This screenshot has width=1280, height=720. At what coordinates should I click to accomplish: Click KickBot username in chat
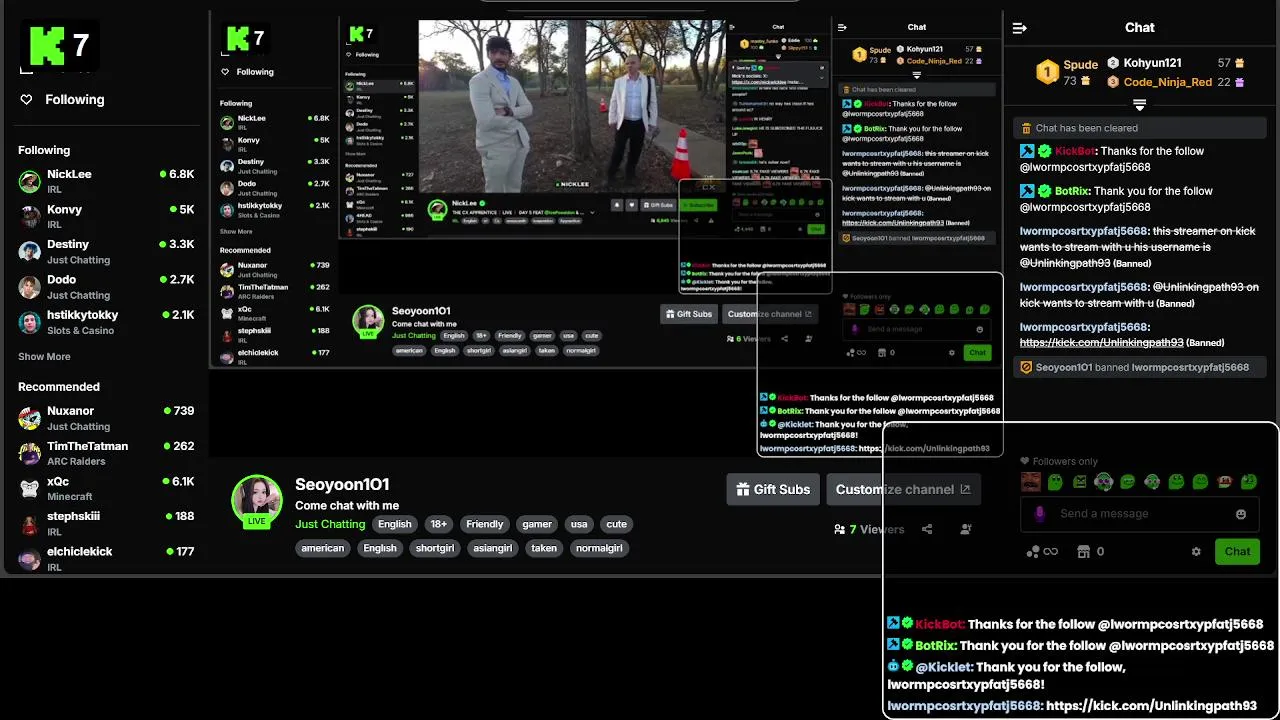pyautogui.click(x=1074, y=151)
